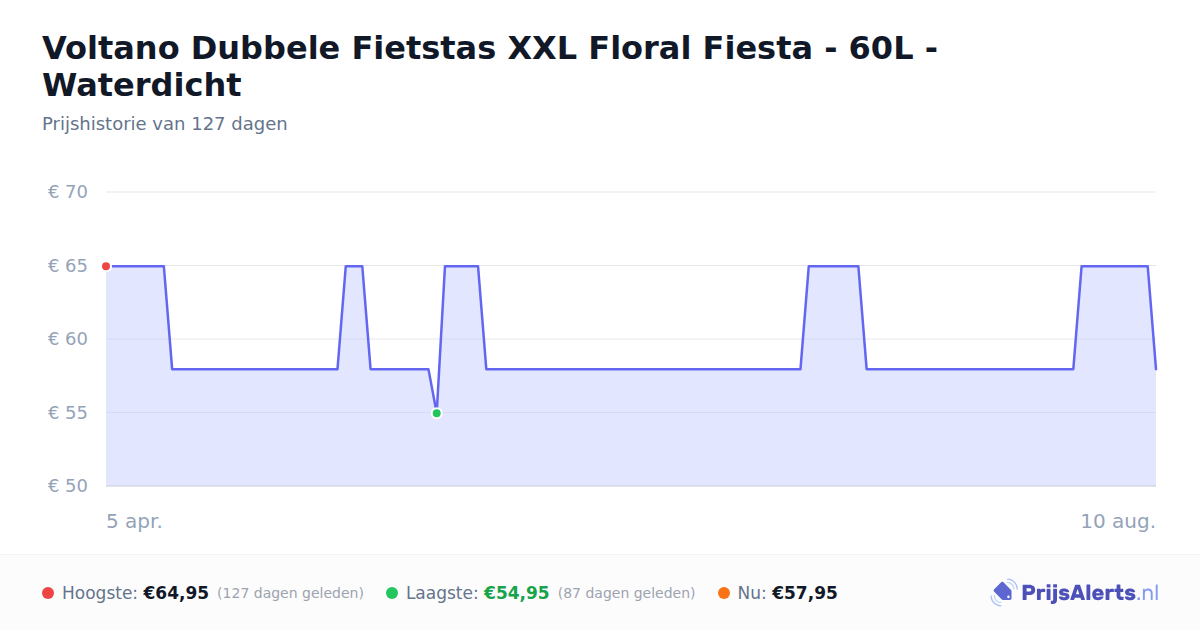The image size is (1200, 630).
Task: Click the orange Nu legend dot
Action: [x=724, y=593]
